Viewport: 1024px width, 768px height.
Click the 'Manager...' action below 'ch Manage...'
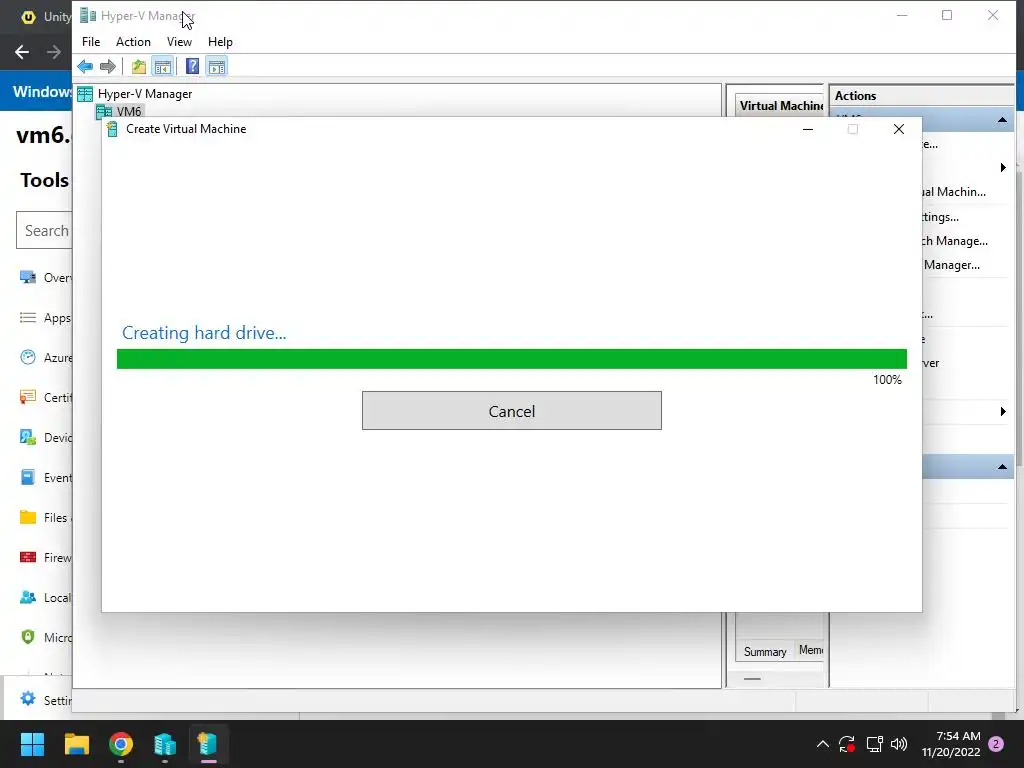pos(952,265)
